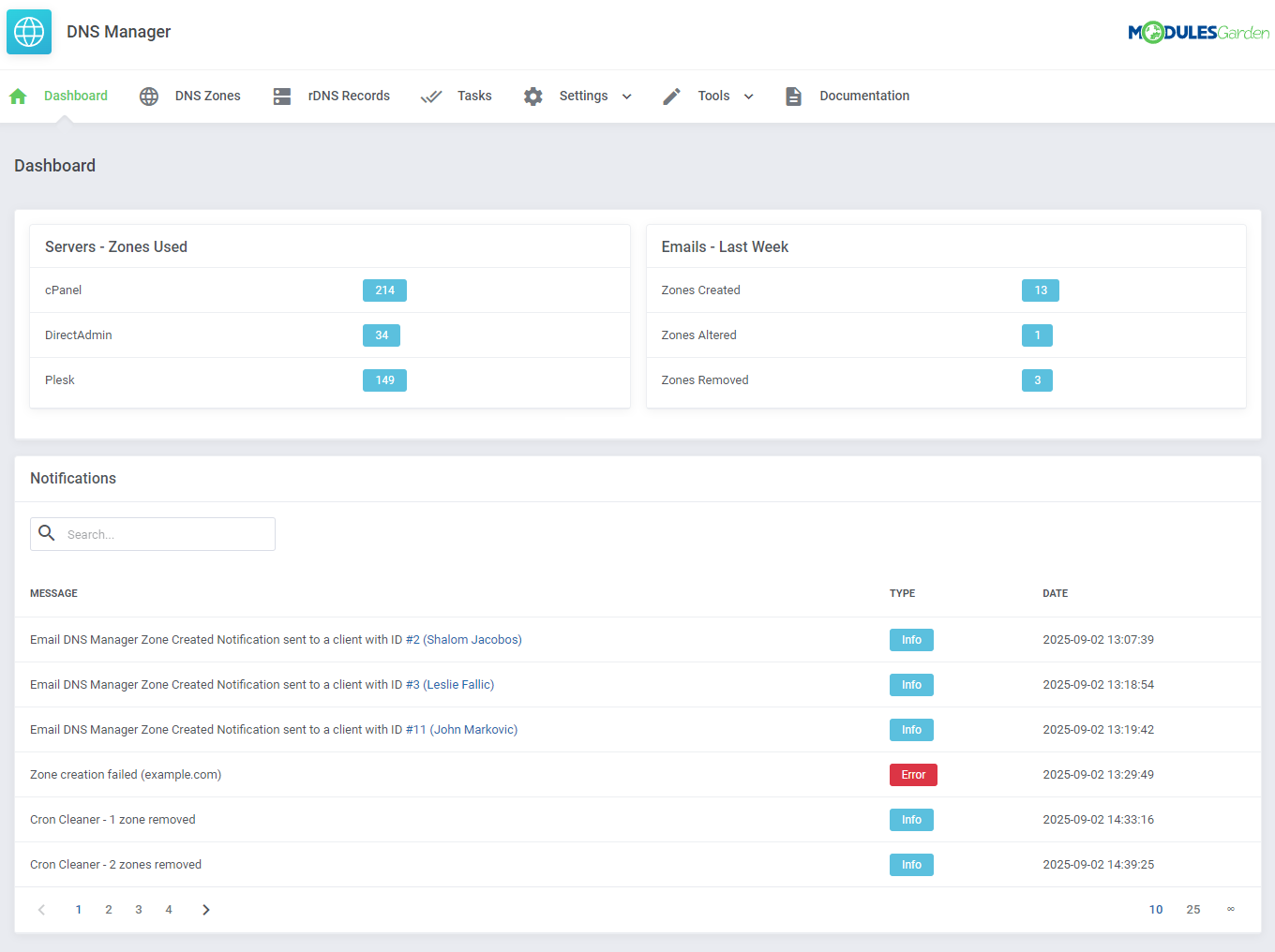Viewport: 1275px width, 952px height.
Task: Open the Tools dropdown chevron
Action: click(748, 97)
